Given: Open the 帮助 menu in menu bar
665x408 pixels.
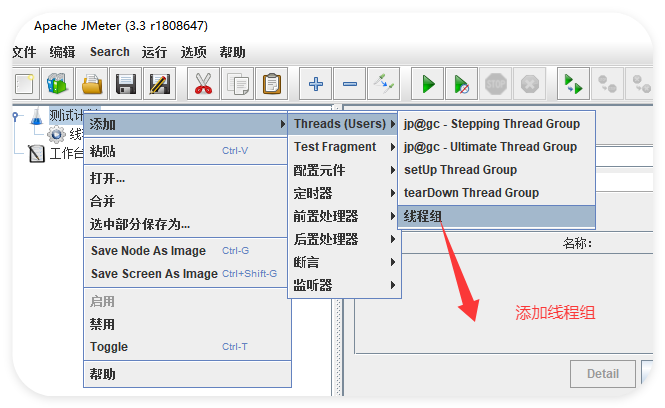Looking at the screenshot, I should pos(232,52).
